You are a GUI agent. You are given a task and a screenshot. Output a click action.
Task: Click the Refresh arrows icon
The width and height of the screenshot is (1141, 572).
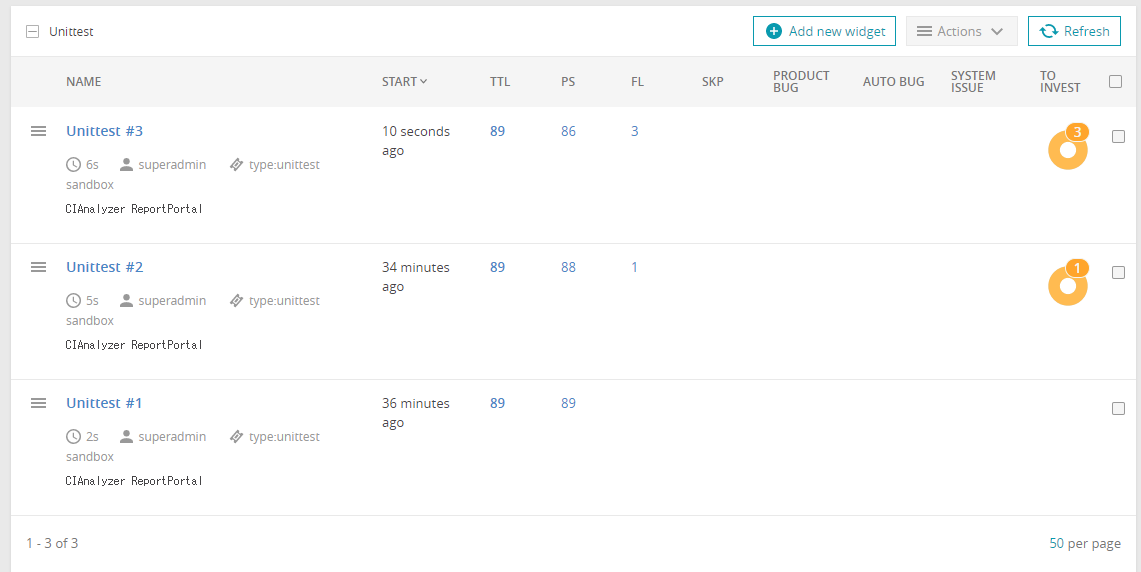pos(1049,31)
